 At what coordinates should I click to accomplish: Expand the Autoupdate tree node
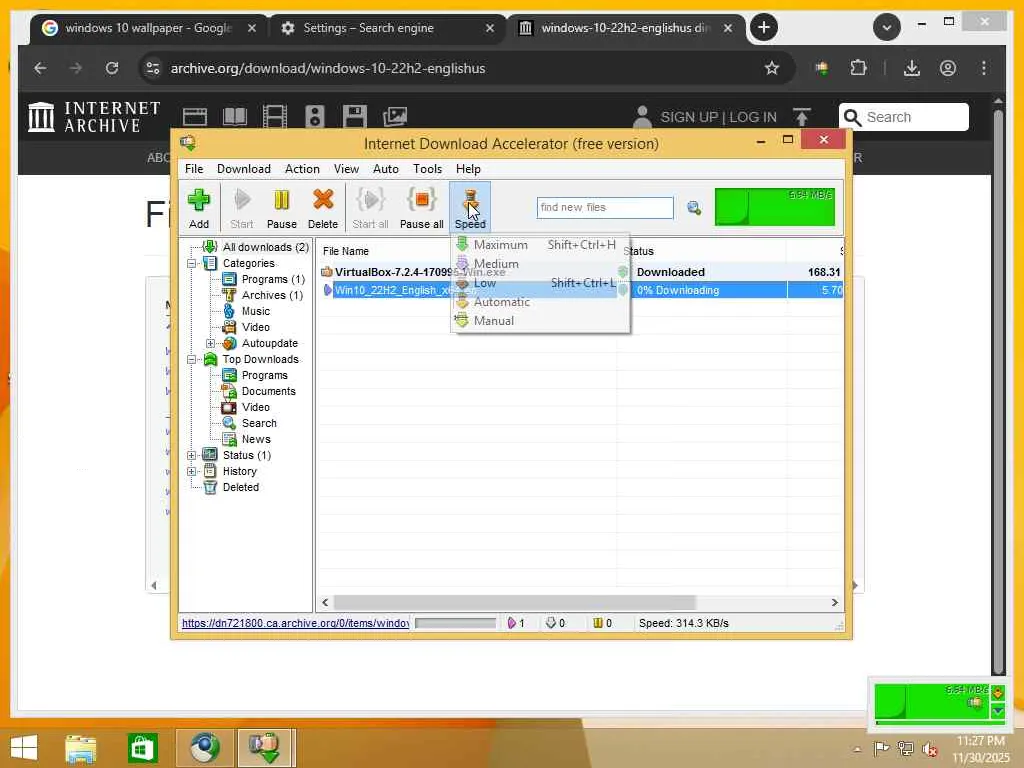point(210,344)
